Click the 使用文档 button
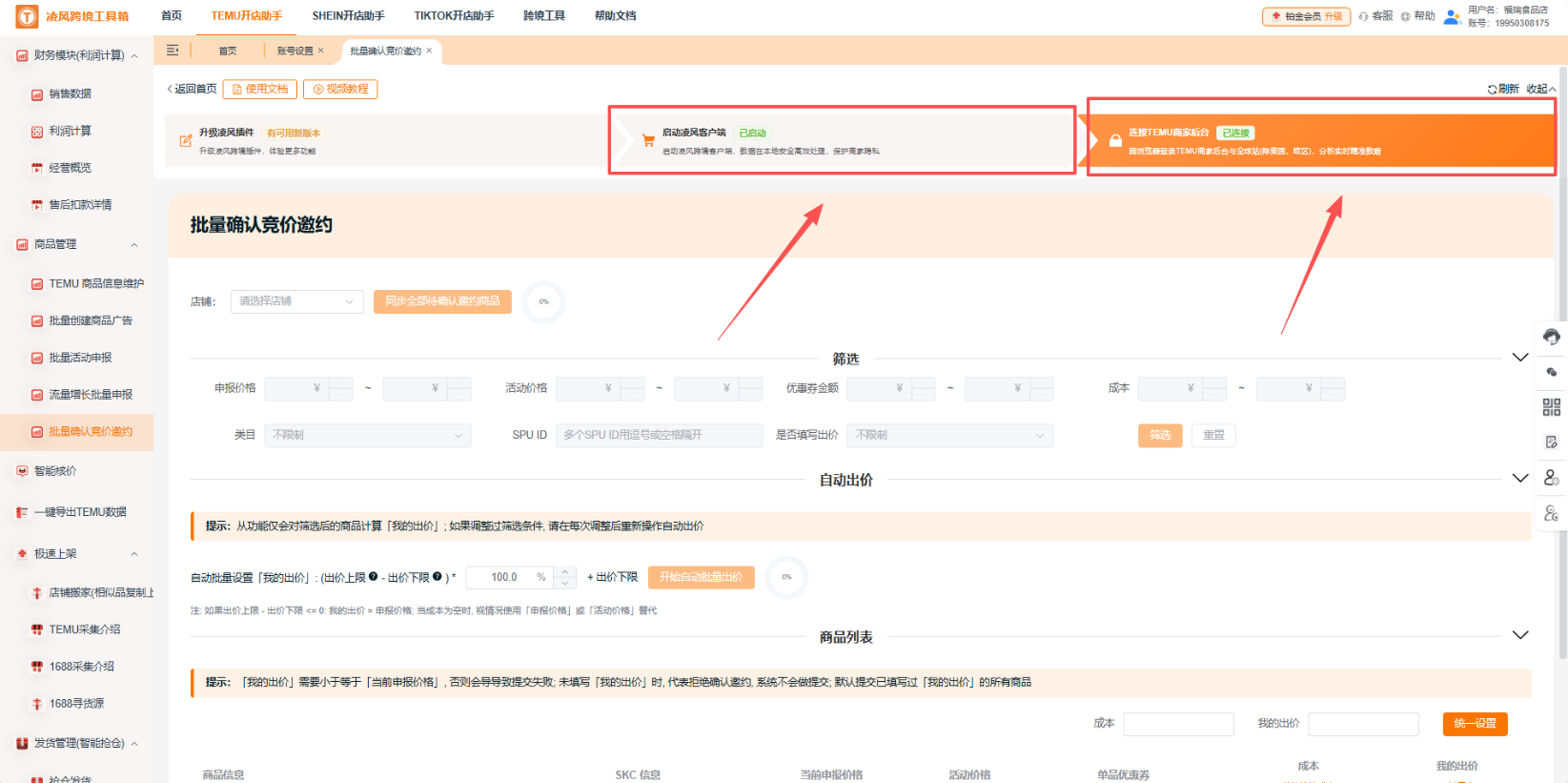 260,89
